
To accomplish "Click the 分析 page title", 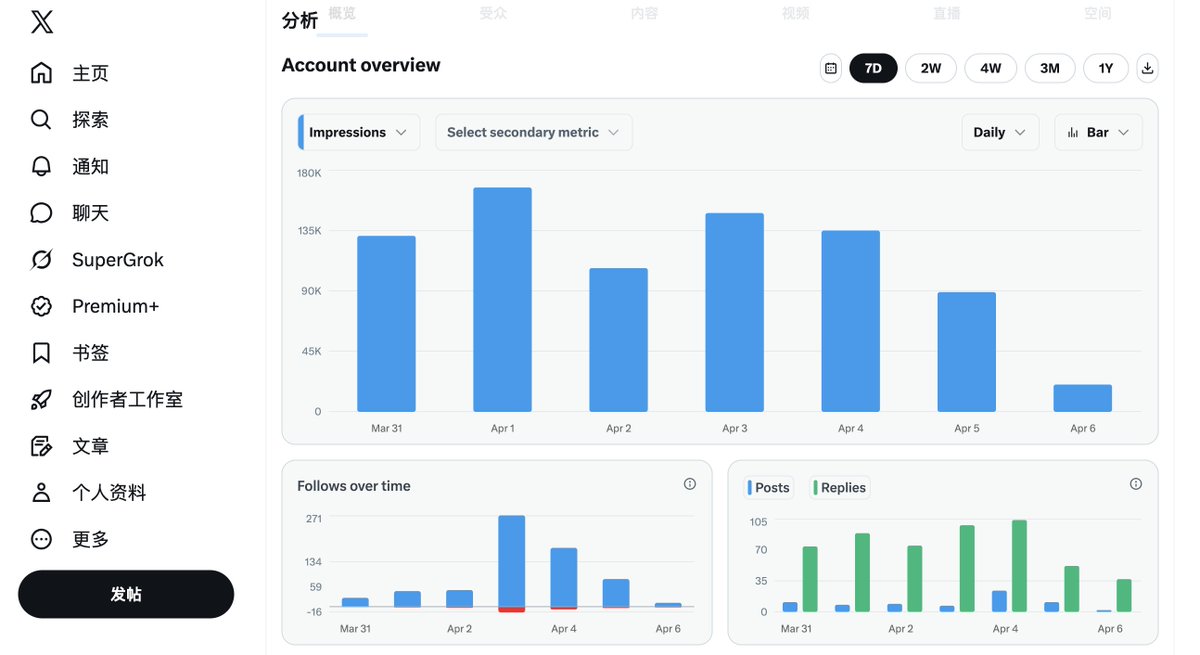I will coord(299,20).
